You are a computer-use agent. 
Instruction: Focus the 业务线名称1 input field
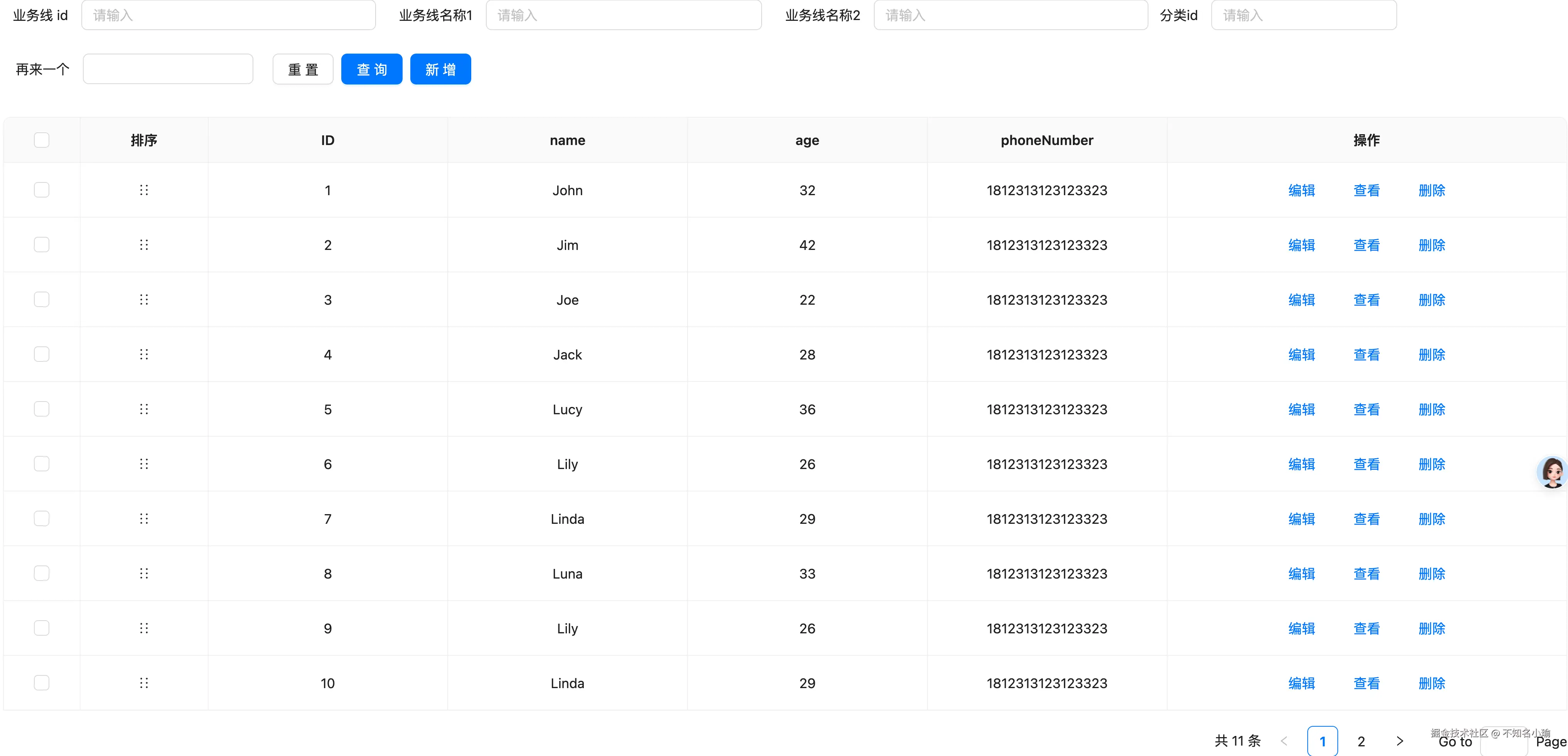(x=623, y=15)
